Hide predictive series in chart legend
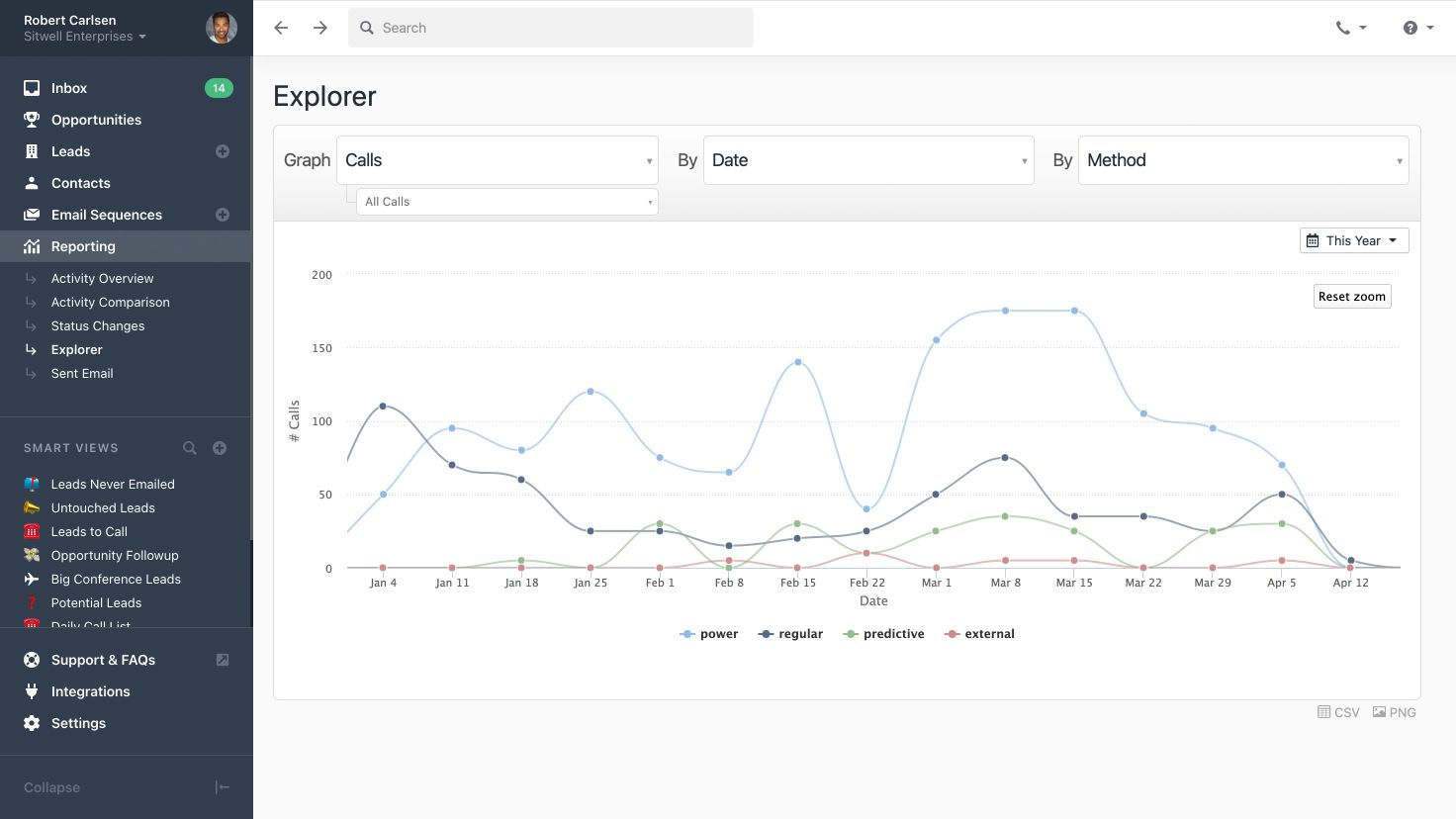 883,634
